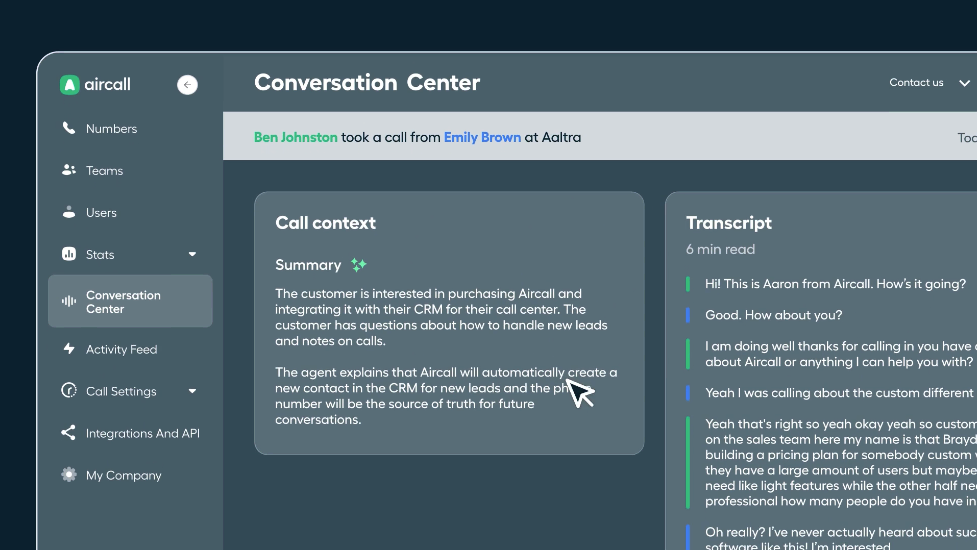977x550 pixels.
Task: Expand the Stats submenu arrow
Action: click(192, 254)
